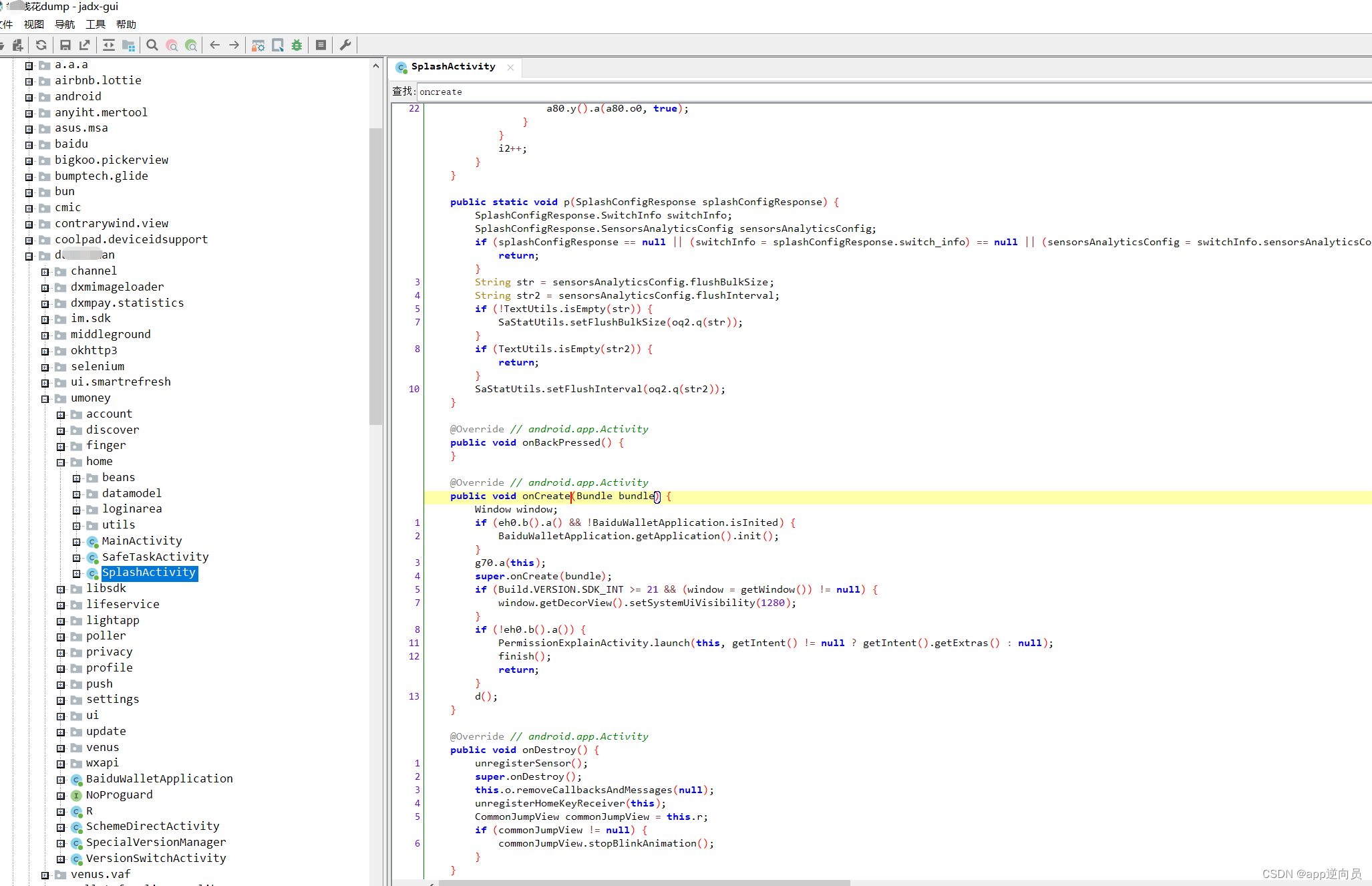Expand the airbnb.lottie package
This screenshot has height=886, width=1372.
[29, 82]
